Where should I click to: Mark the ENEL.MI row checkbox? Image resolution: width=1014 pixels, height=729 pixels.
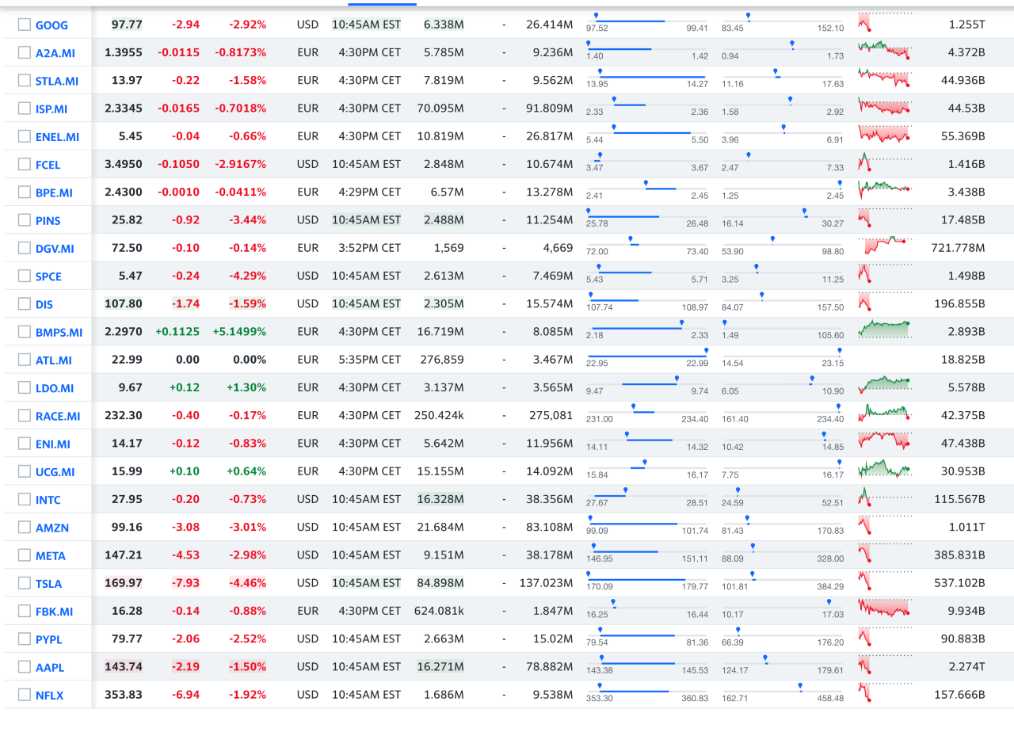click(24, 136)
